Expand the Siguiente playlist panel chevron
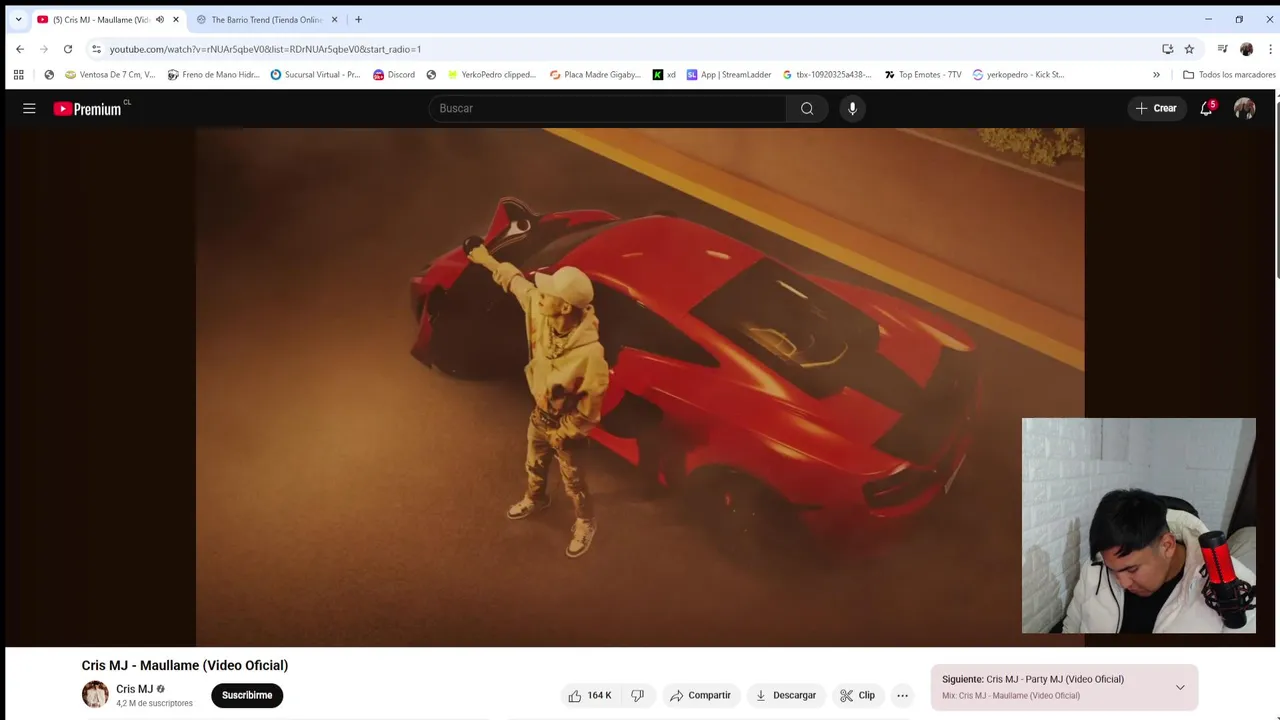This screenshot has height=720, width=1280. [x=1180, y=687]
